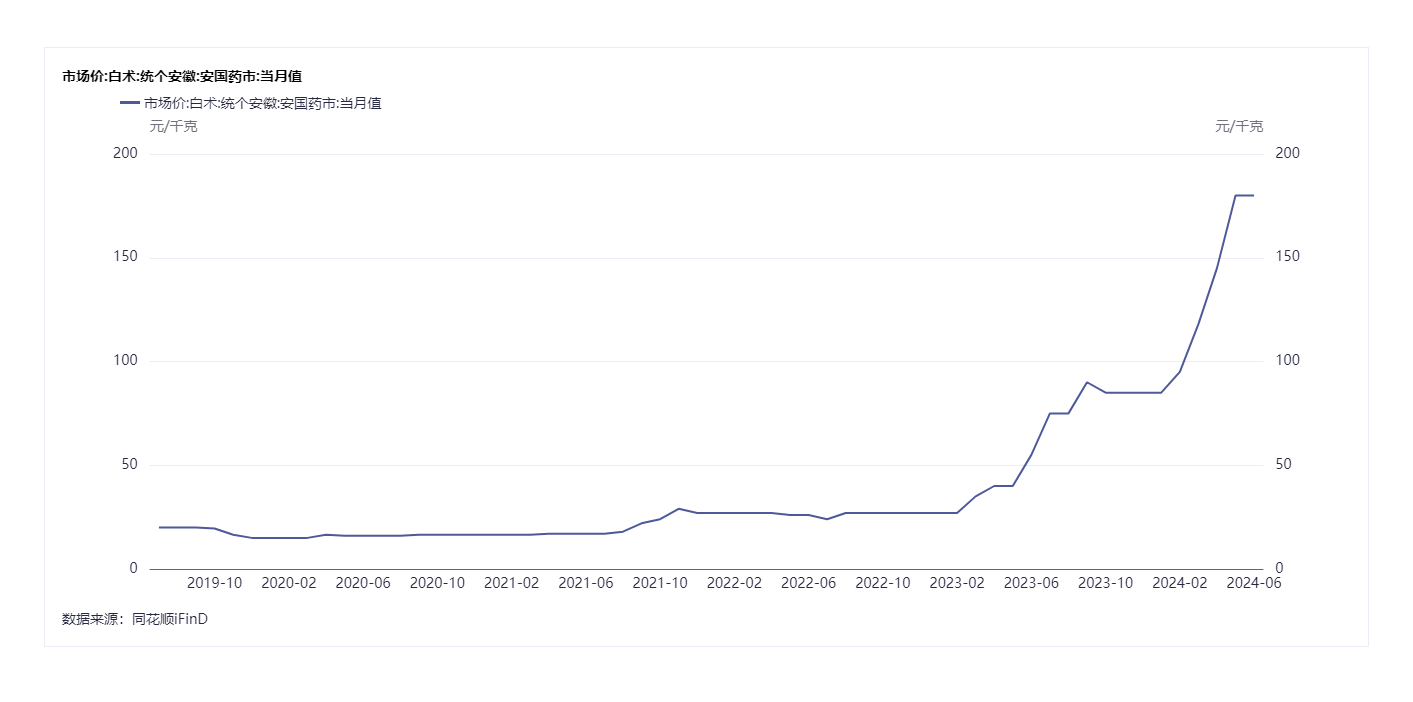
Task: Select the 2024-06 x-axis label
Action: (1254, 583)
